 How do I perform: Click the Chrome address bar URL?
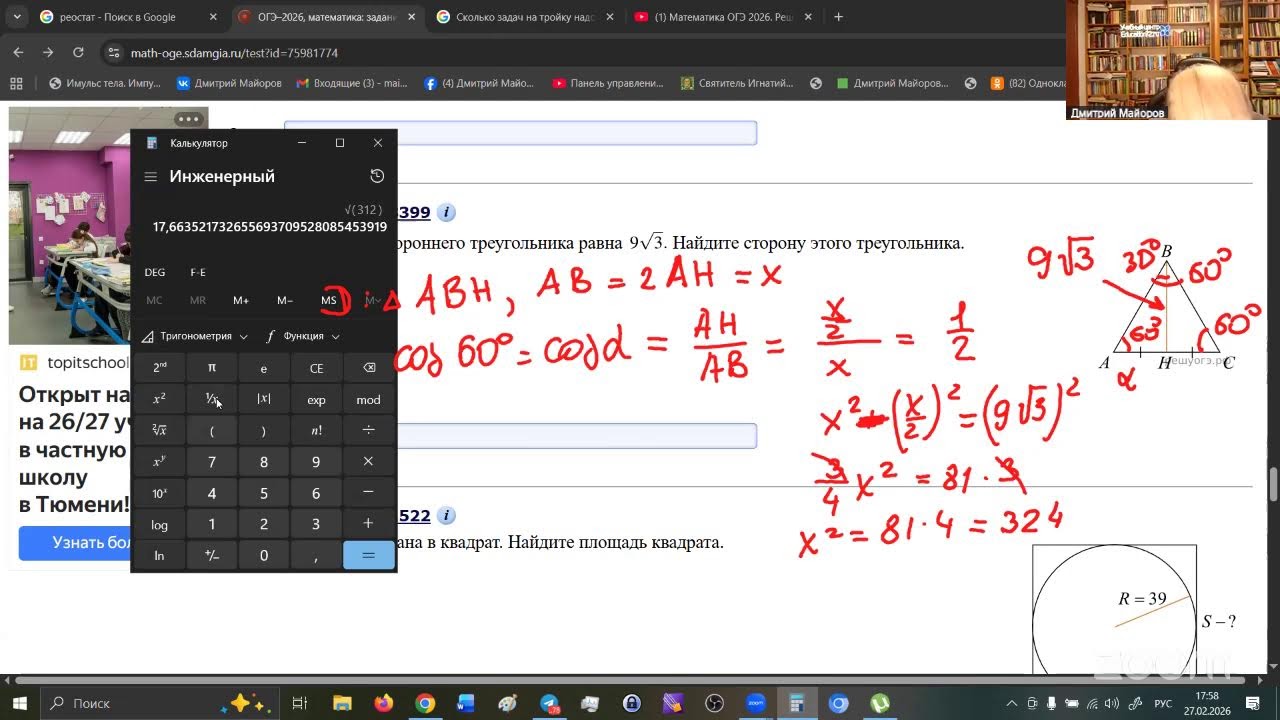[x=234, y=52]
